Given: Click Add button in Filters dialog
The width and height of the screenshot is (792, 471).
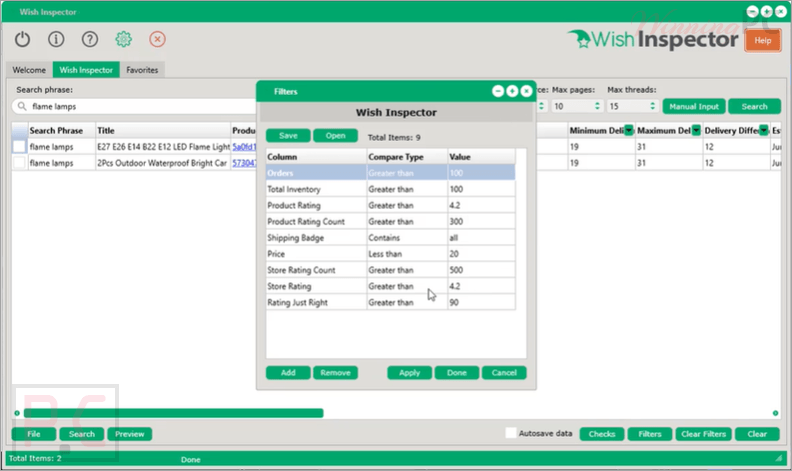Looking at the screenshot, I should (x=288, y=372).
